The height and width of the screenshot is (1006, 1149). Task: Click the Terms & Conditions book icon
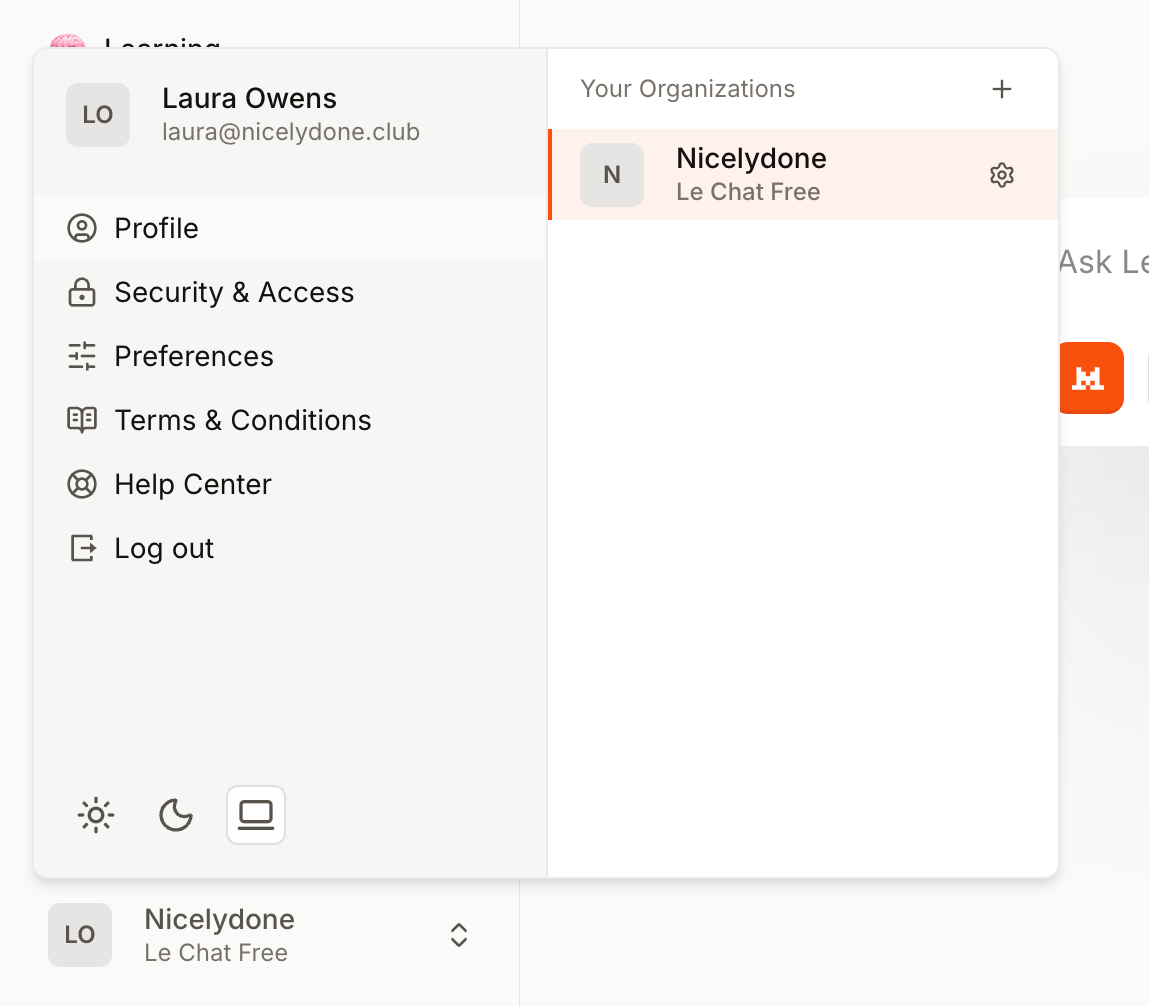82,420
